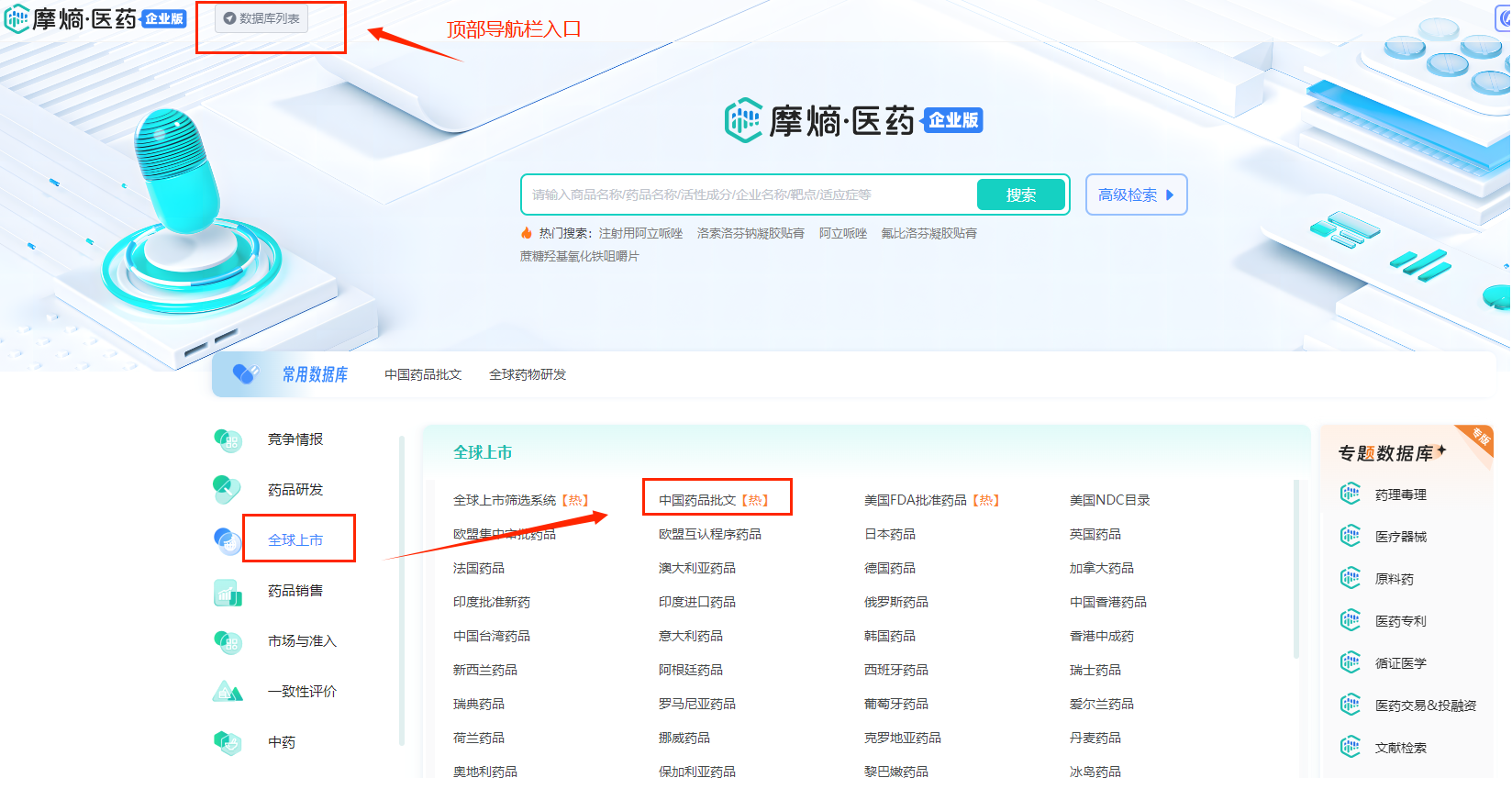Click the 文献检索 database icon
Viewport: 1512px width, 789px height.
pyautogui.click(x=1351, y=748)
